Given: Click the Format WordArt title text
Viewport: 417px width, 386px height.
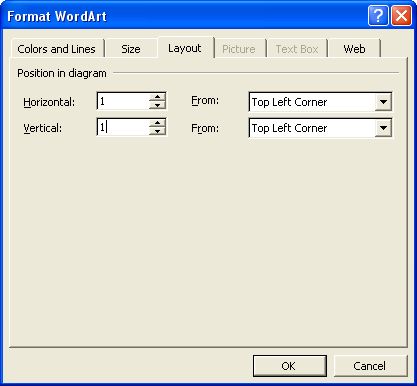Looking at the screenshot, I should click(57, 16).
